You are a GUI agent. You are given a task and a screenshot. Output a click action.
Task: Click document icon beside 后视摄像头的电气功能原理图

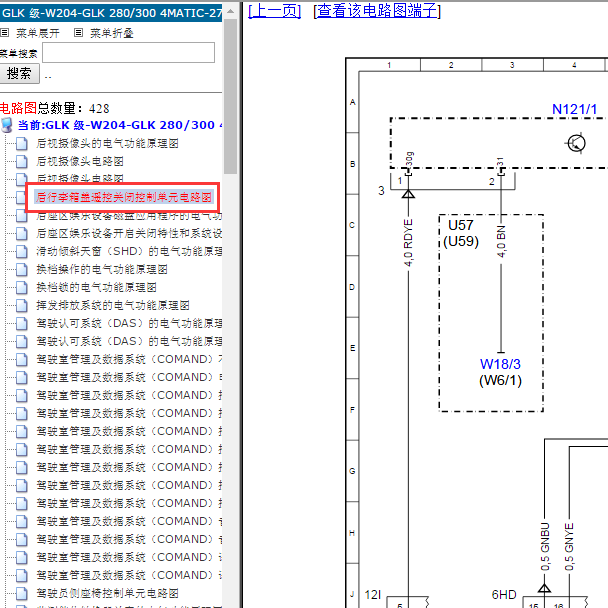tap(22, 143)
